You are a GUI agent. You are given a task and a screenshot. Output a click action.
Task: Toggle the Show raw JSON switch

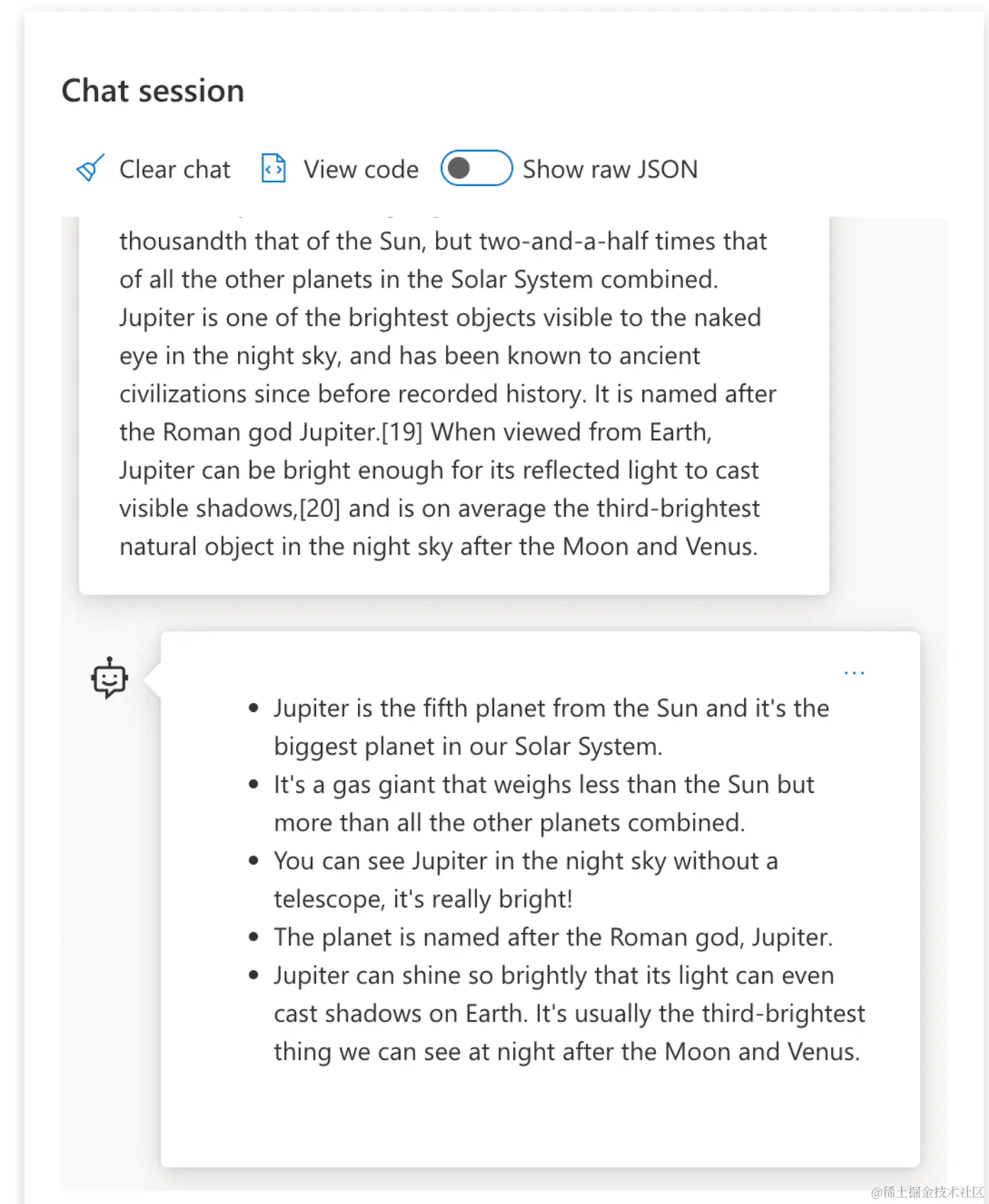476,169
